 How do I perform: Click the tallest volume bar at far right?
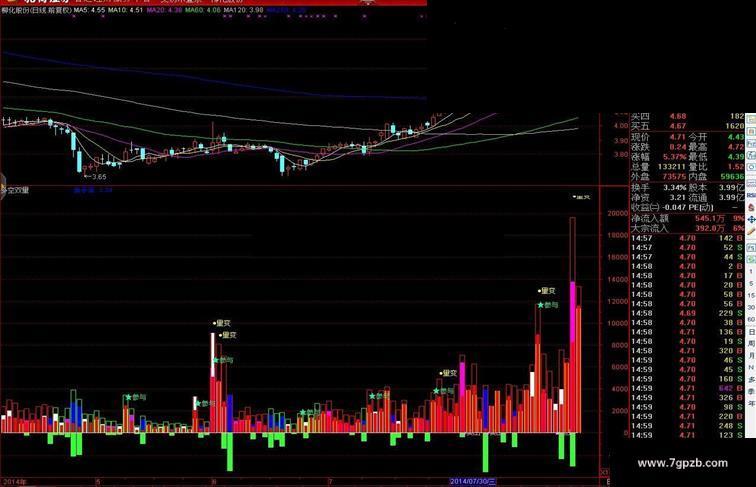coord(573,325)
